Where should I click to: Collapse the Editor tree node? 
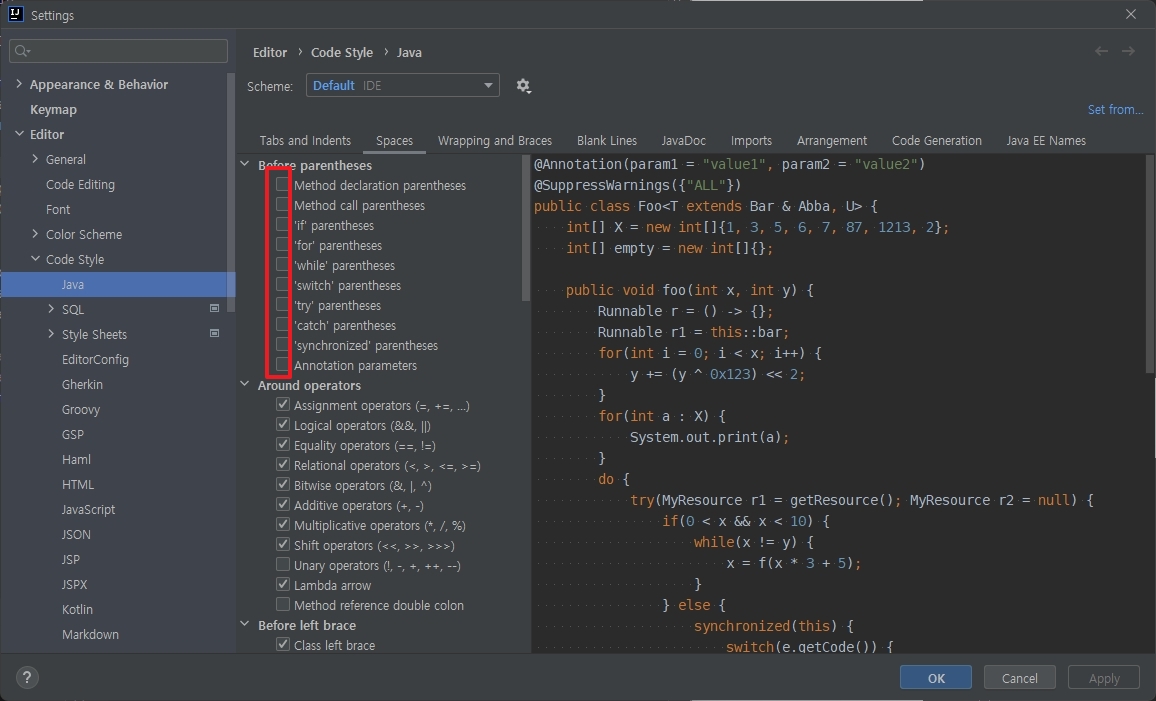point(19,133)
